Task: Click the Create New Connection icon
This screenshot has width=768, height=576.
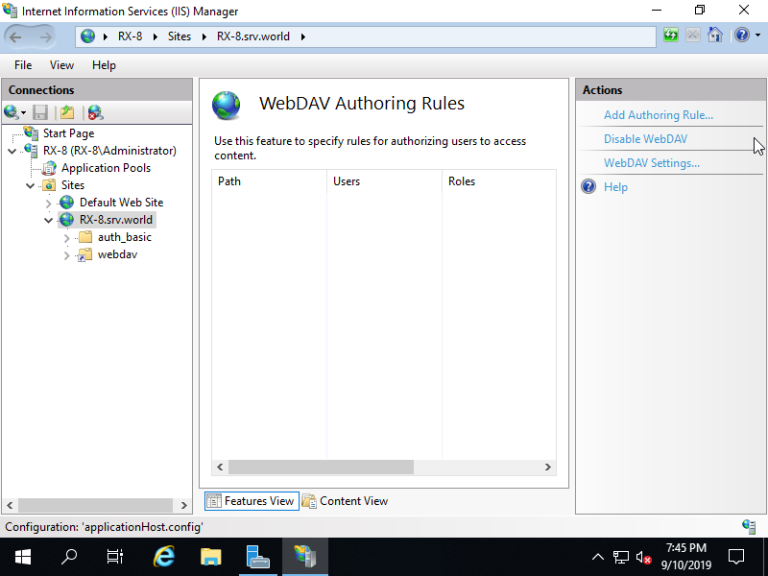Action: tap(12, 113)
